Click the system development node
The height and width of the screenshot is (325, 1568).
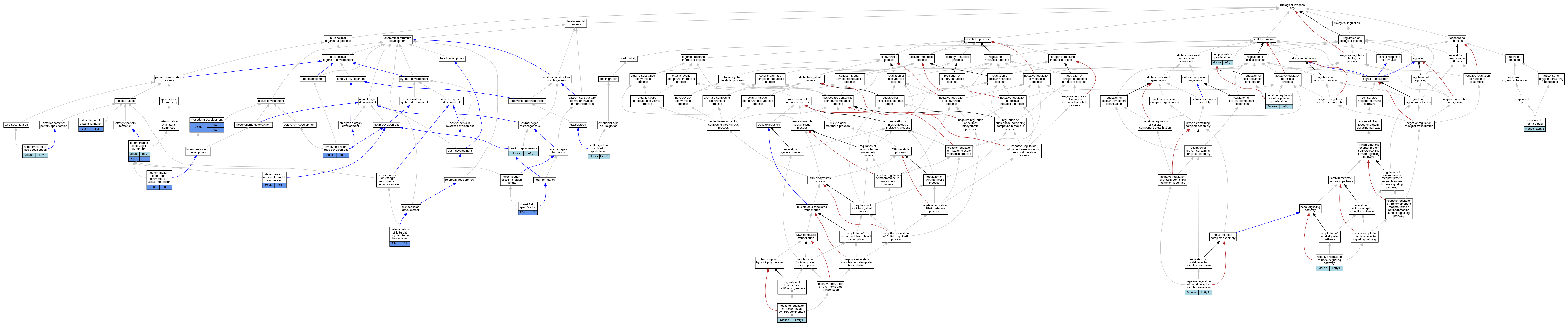tap(414, 79)
